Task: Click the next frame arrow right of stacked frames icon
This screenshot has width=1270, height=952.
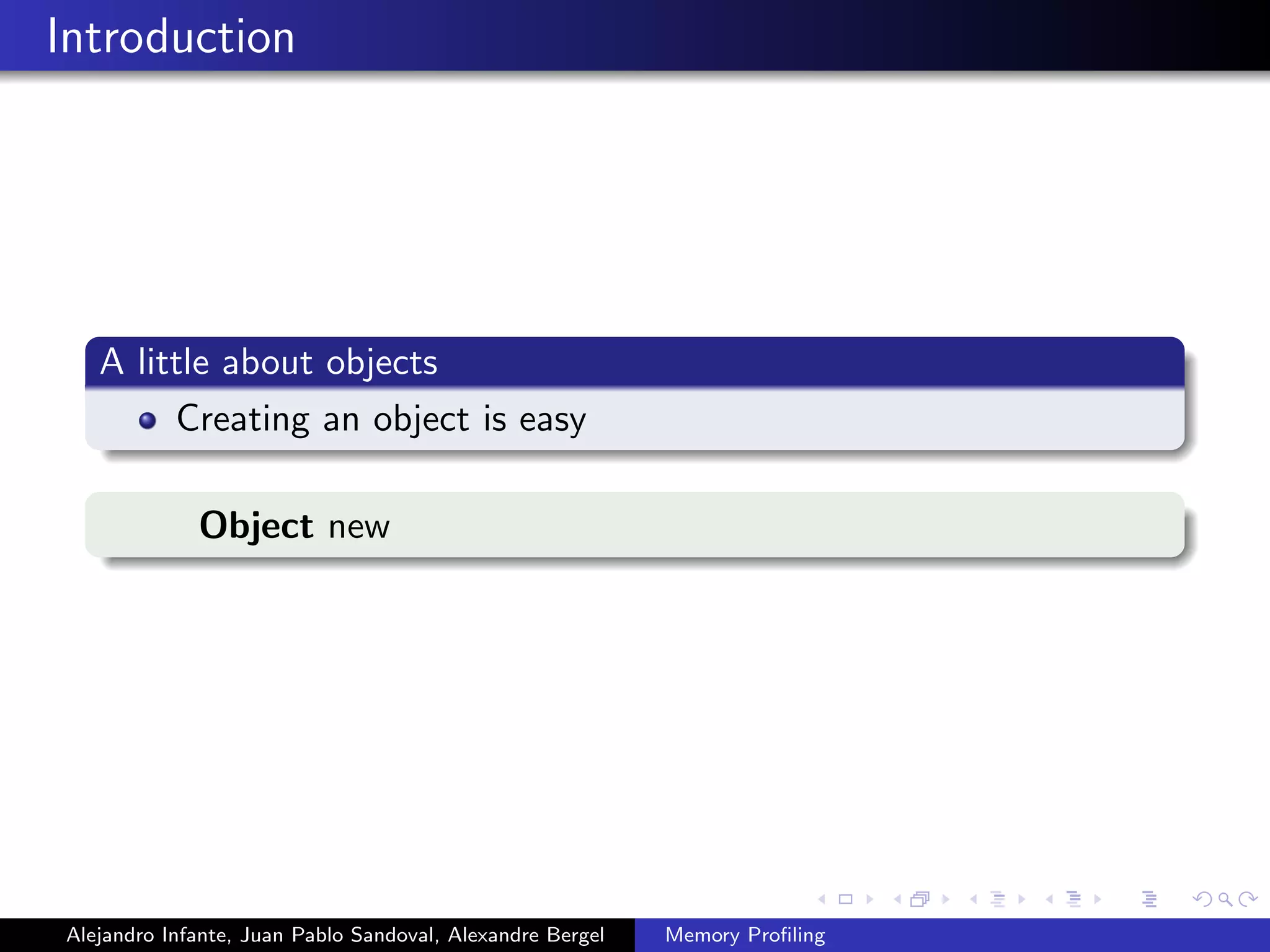Action: [x=946, y=899]
